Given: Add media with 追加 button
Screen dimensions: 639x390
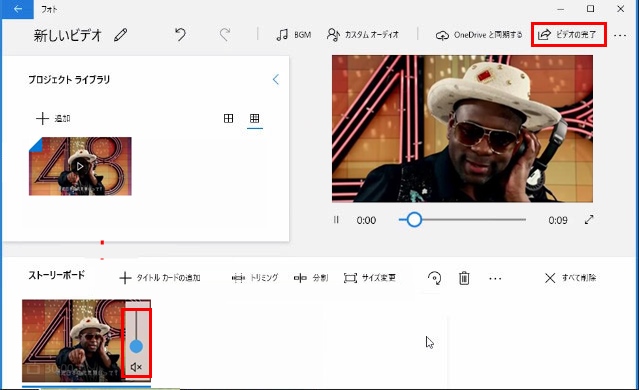Looking at the screenshot, I should tap(53, 119).
